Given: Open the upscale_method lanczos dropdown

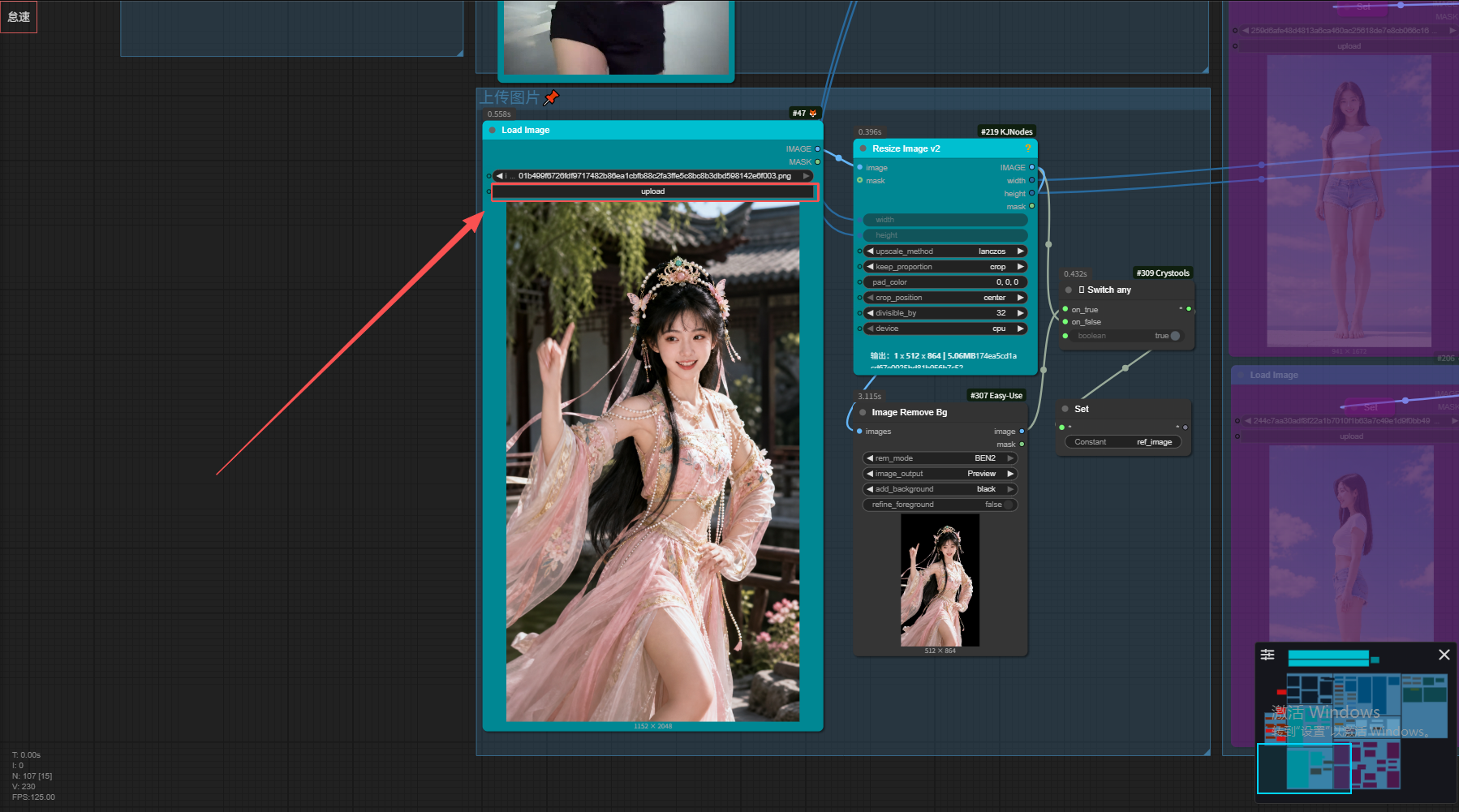Looking at the screenshot, I should (x=945, y=251).
